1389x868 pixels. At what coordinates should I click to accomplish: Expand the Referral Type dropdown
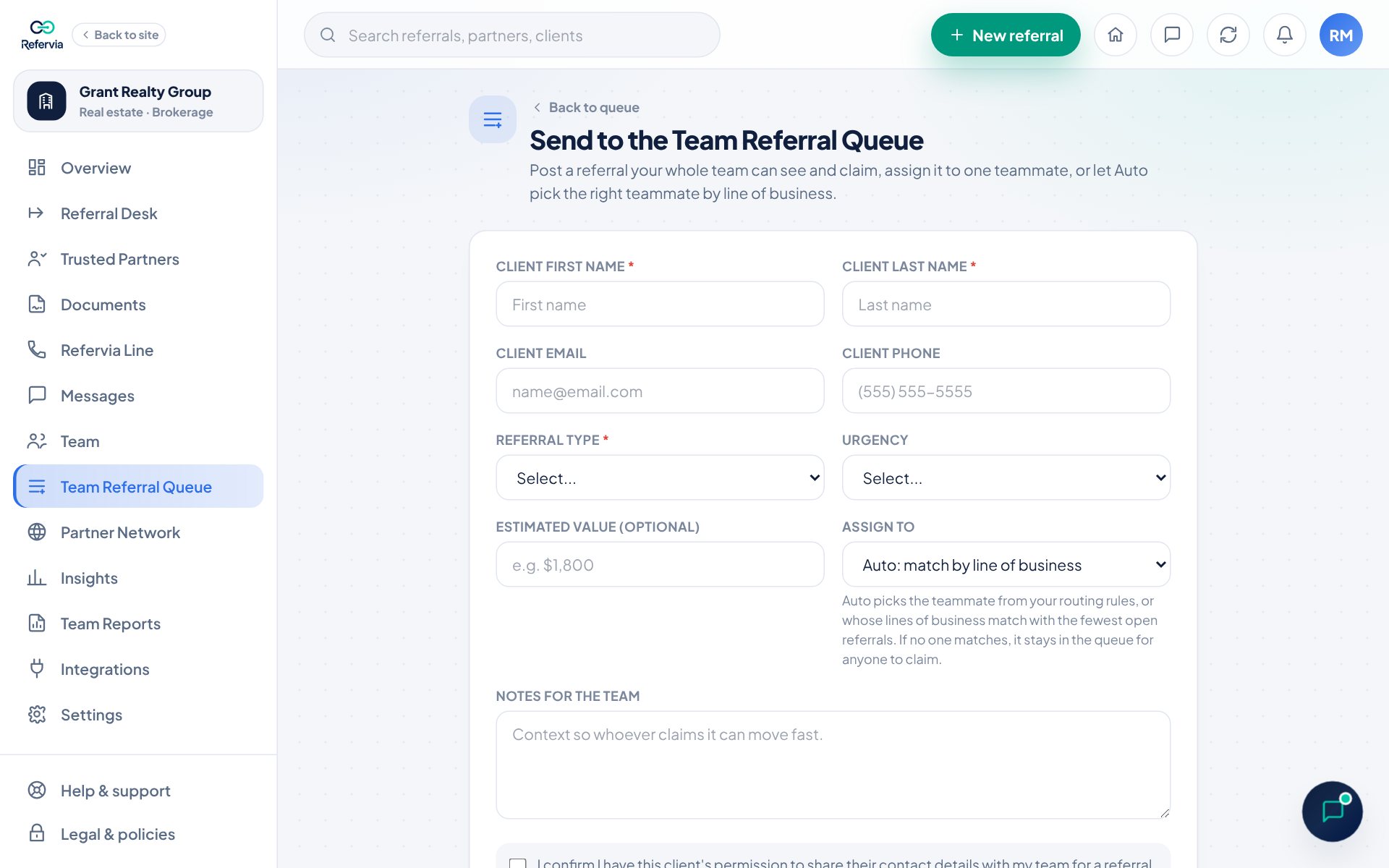(660, 477)
